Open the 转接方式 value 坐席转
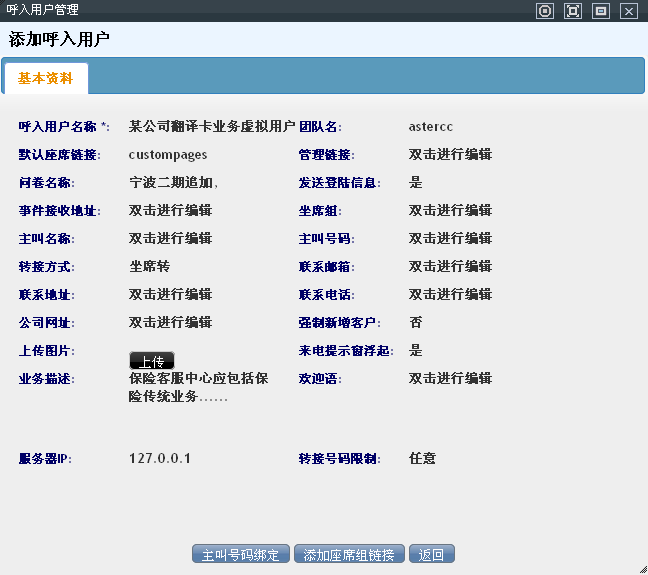 click(150, 267)
